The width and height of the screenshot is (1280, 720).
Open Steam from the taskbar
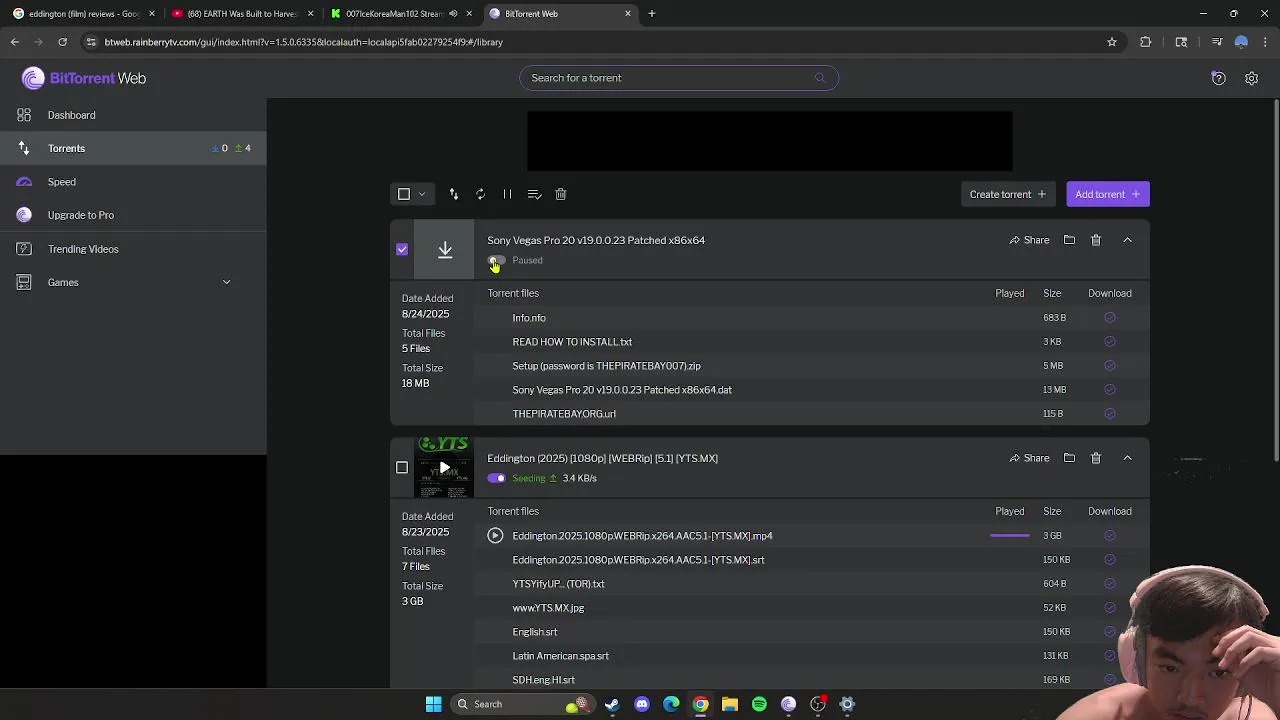612,704
